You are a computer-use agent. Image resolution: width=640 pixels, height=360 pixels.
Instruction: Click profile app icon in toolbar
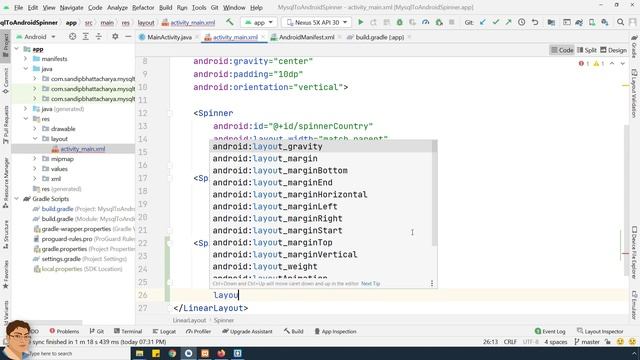coord(426,22)
